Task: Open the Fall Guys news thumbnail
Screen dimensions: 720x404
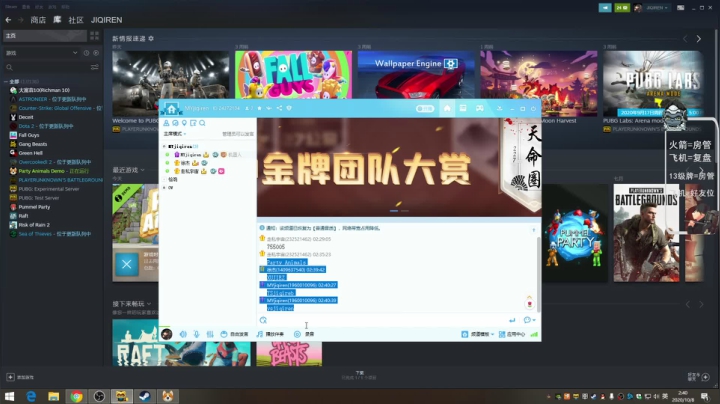Action: (293, 74)
